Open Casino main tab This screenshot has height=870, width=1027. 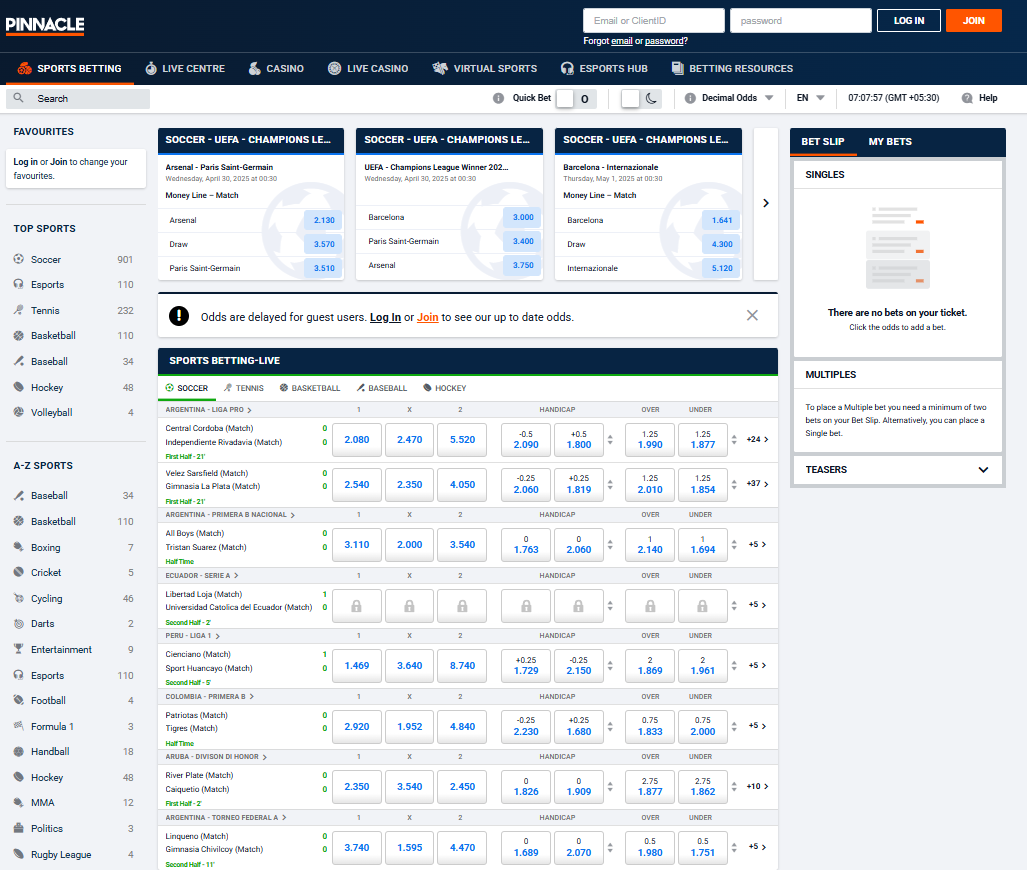pos(276,68)
